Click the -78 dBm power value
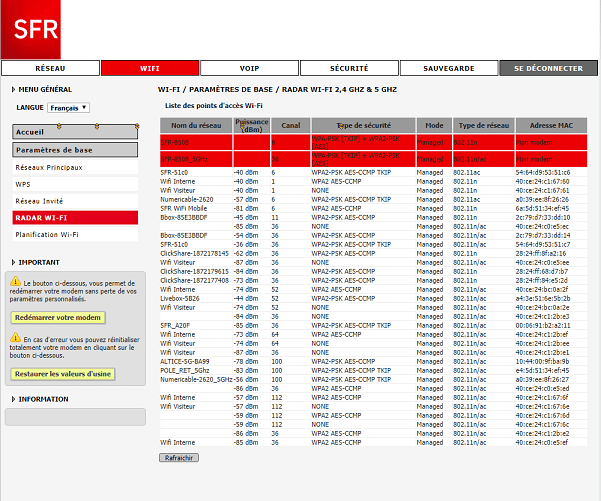The image size is (601, 501). coord(246,361)
